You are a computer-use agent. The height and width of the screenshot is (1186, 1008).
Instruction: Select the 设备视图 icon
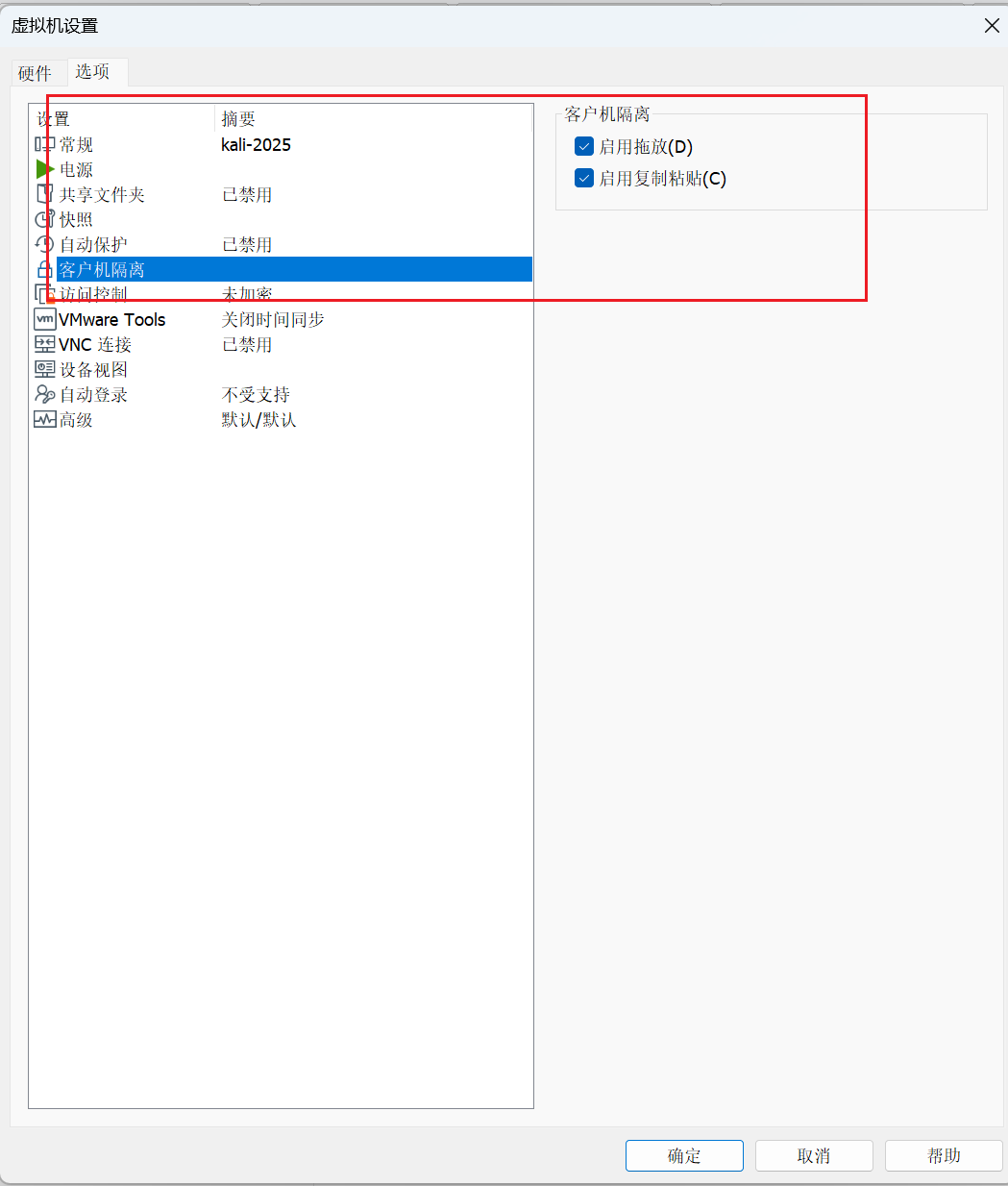pos(45,369)
